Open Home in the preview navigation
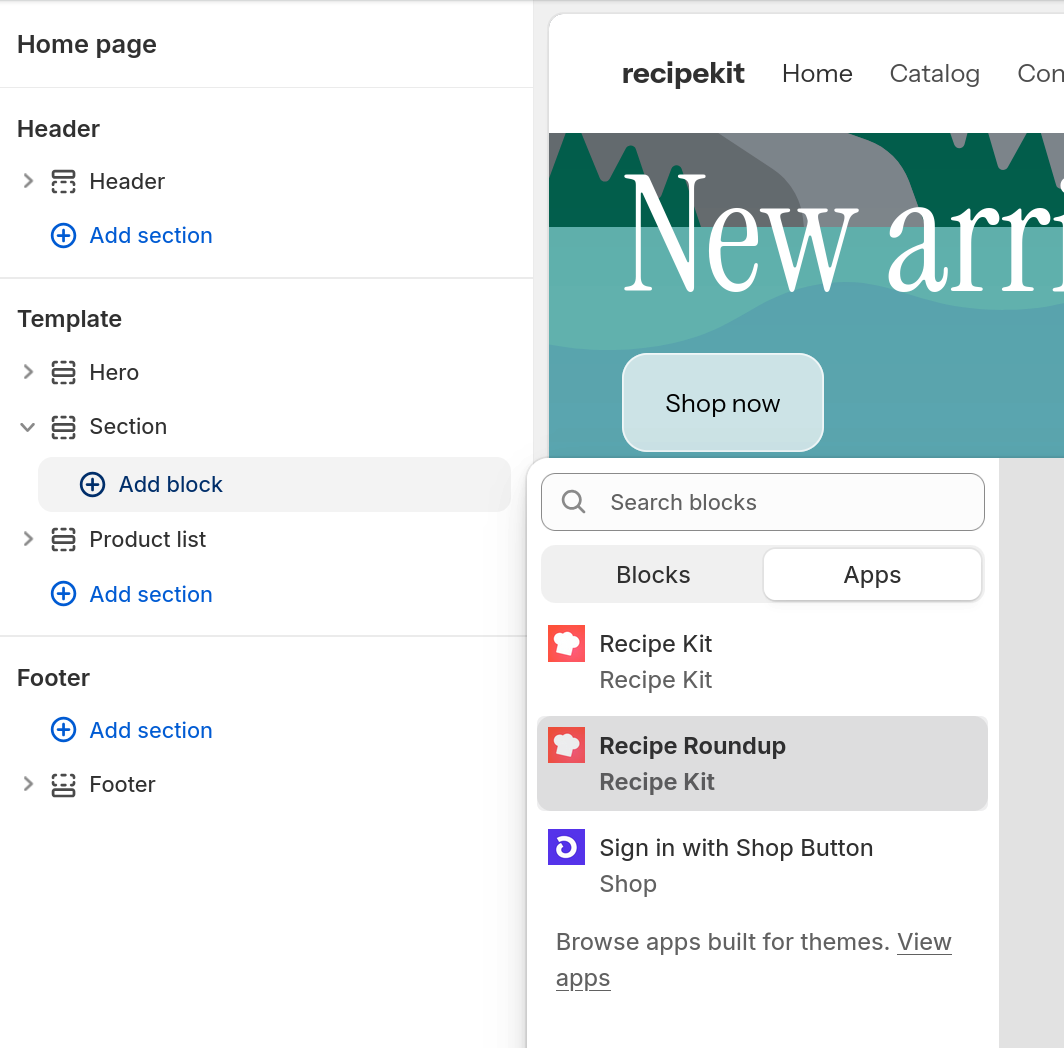The image size is (1064, 1048). click(817, 73)
